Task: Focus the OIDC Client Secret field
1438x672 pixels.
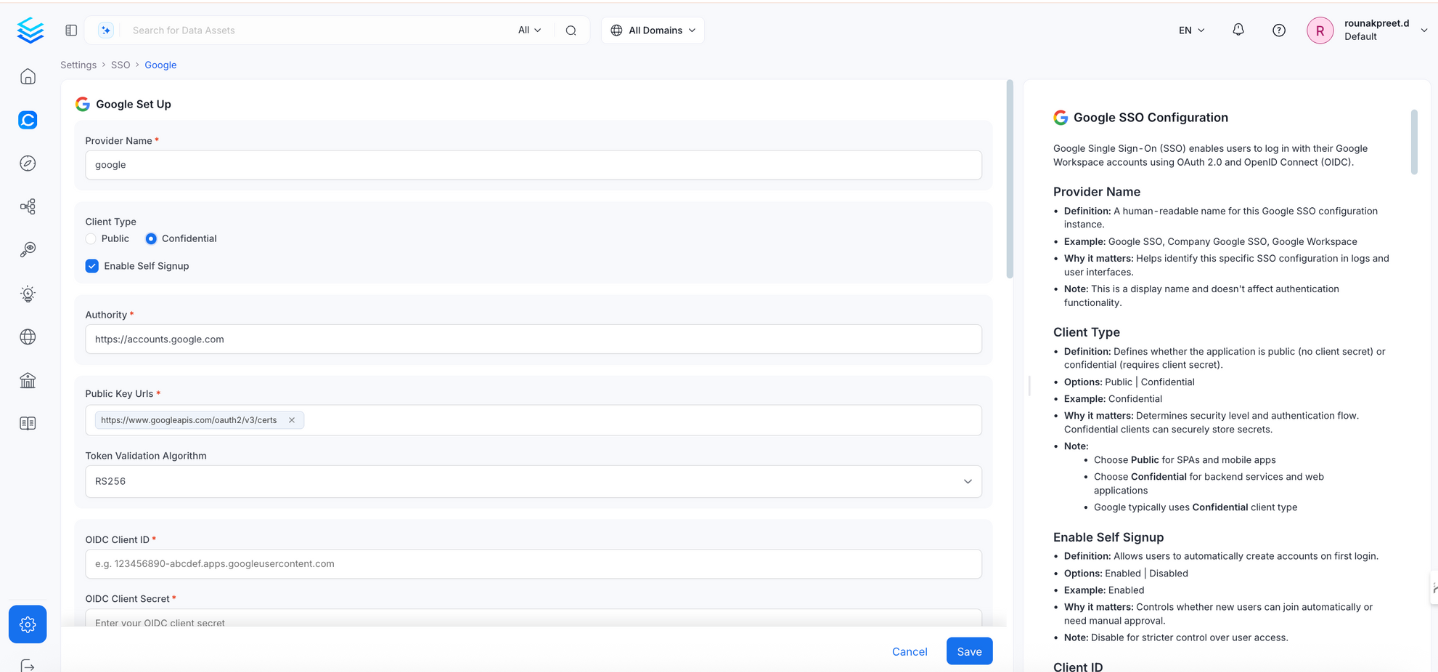Action: coord(533,619)
